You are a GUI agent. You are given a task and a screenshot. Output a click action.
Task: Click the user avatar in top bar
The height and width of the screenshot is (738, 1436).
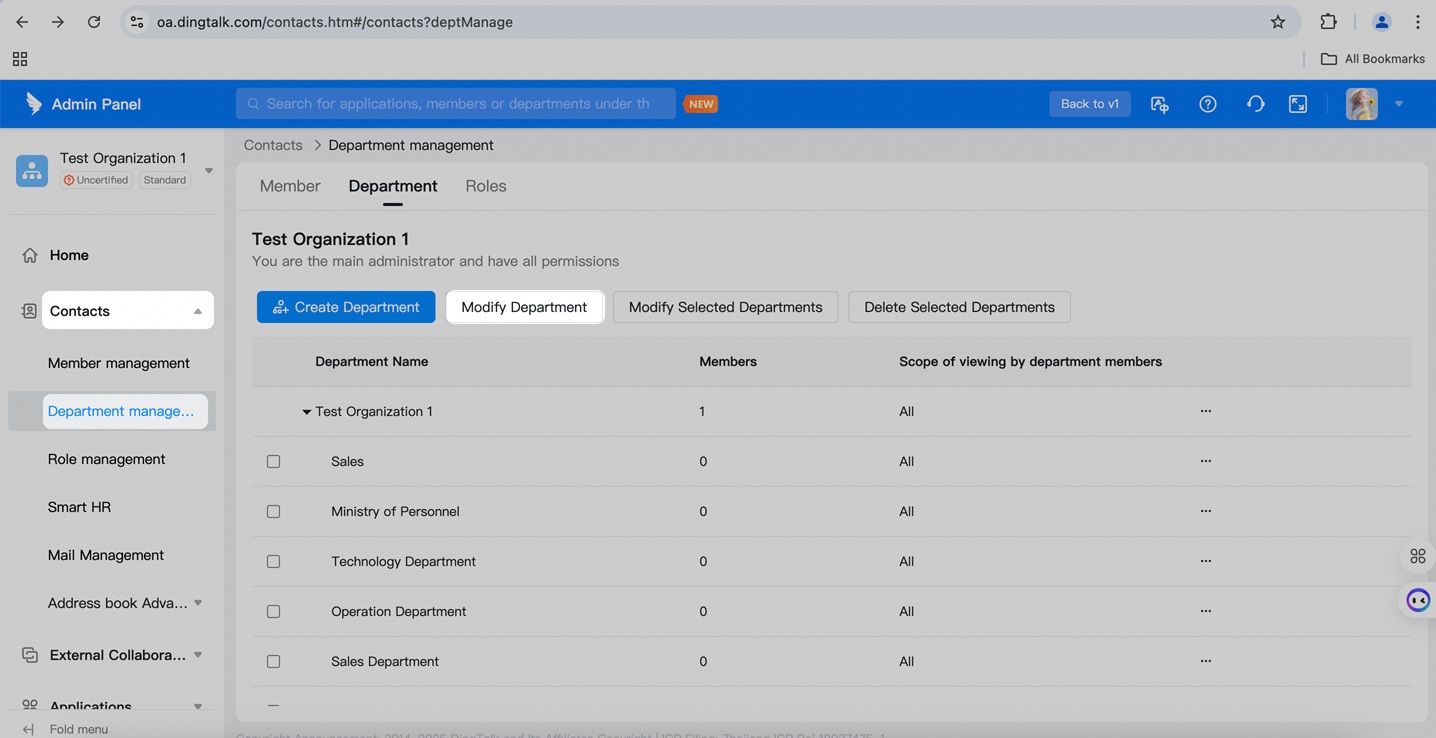[x=1362, y=104]
